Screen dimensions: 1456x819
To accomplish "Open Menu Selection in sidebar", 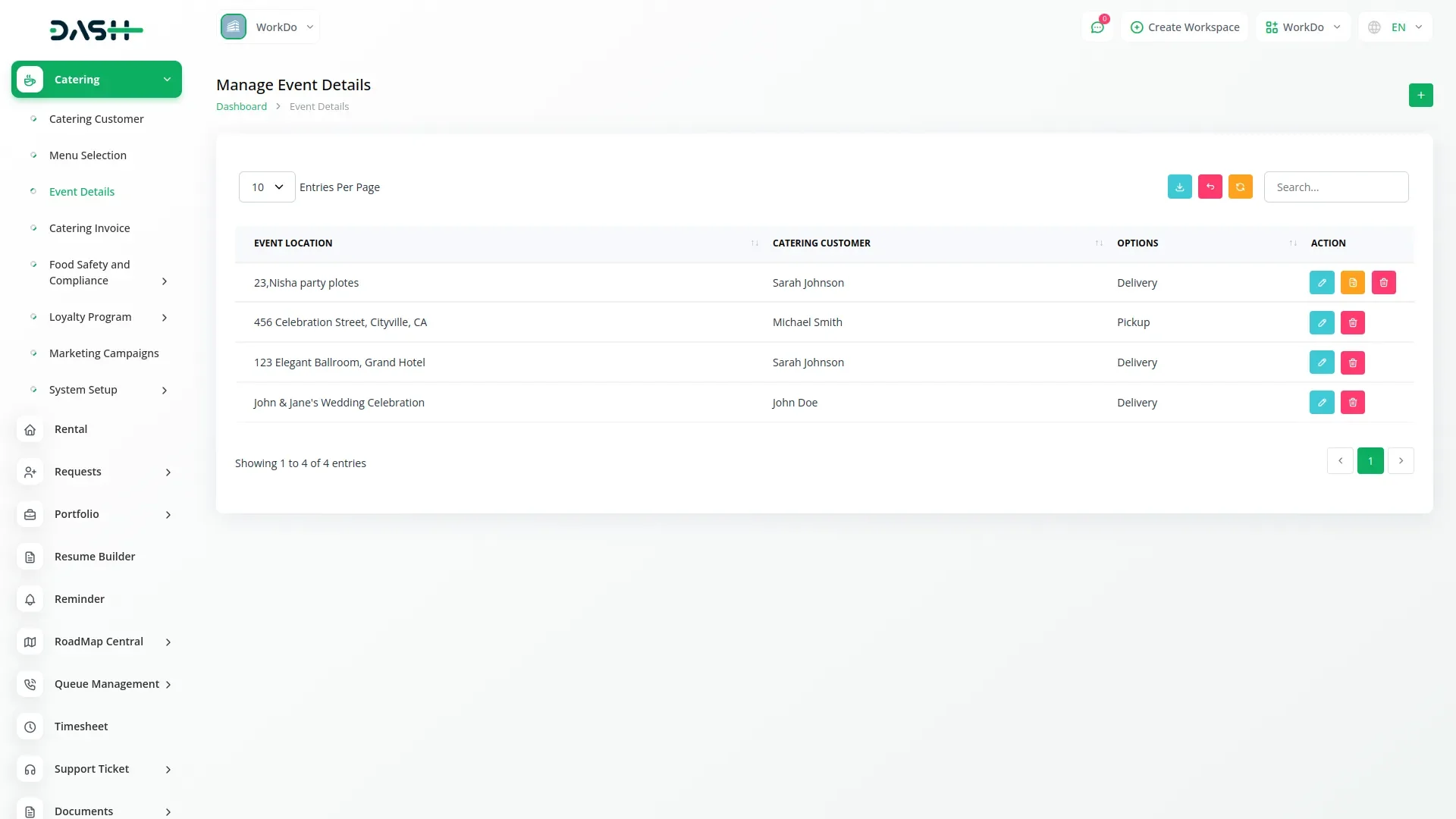I will tap(88, 155).
